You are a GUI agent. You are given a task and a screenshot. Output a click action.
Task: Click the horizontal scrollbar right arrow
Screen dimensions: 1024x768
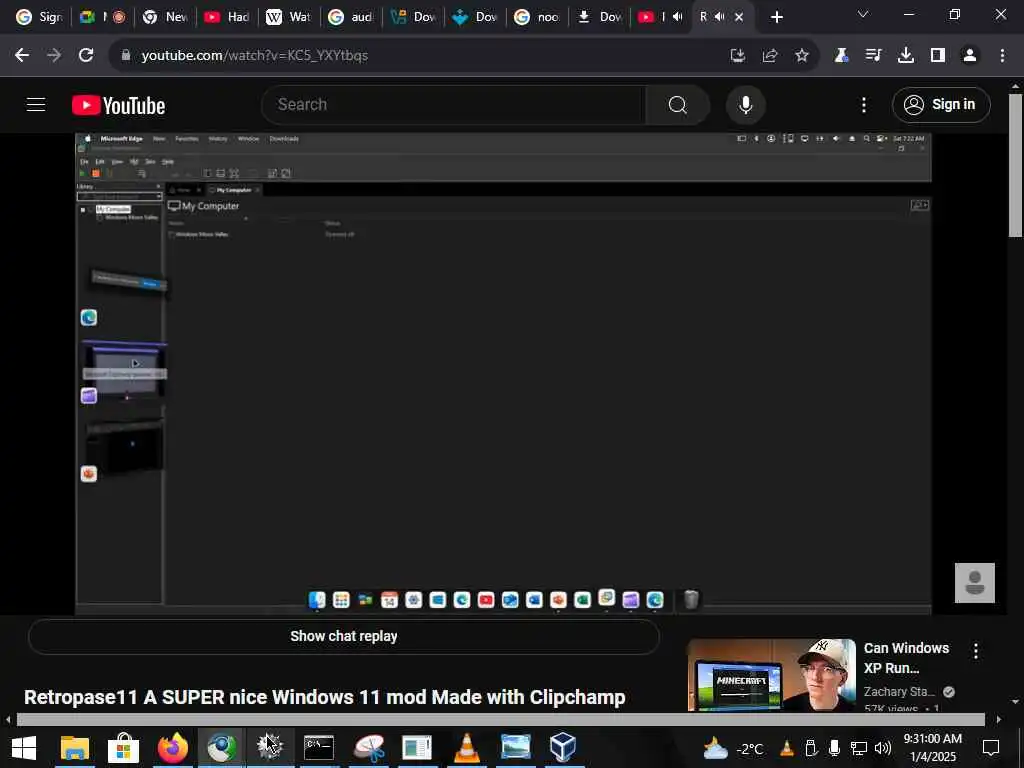pos(998,720)
